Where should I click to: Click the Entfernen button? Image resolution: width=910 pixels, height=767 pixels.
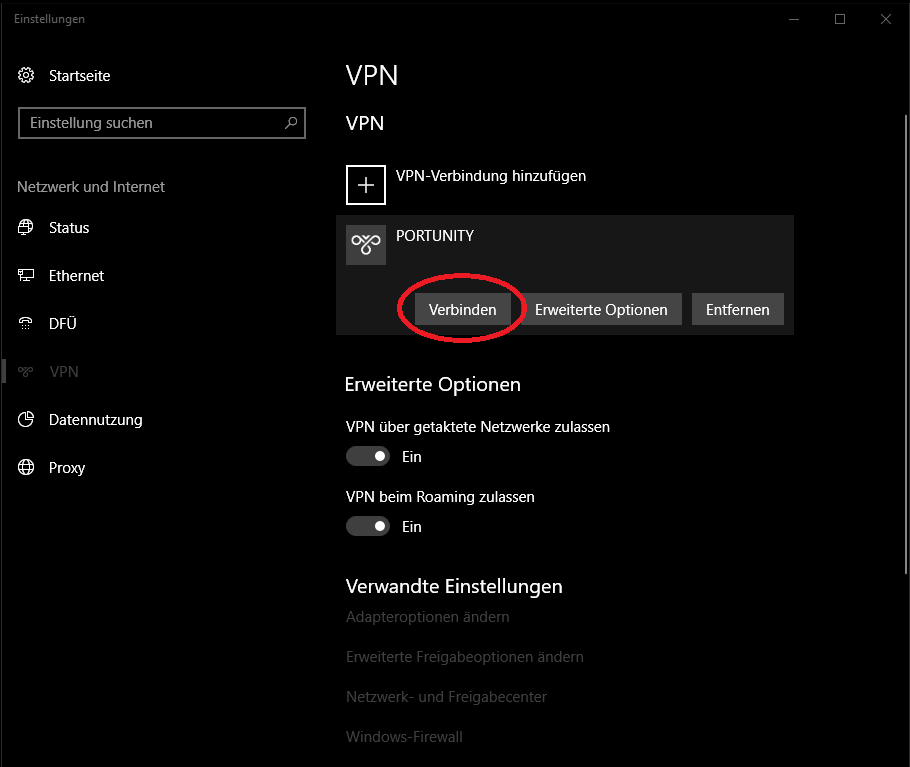tap(737, 310)
